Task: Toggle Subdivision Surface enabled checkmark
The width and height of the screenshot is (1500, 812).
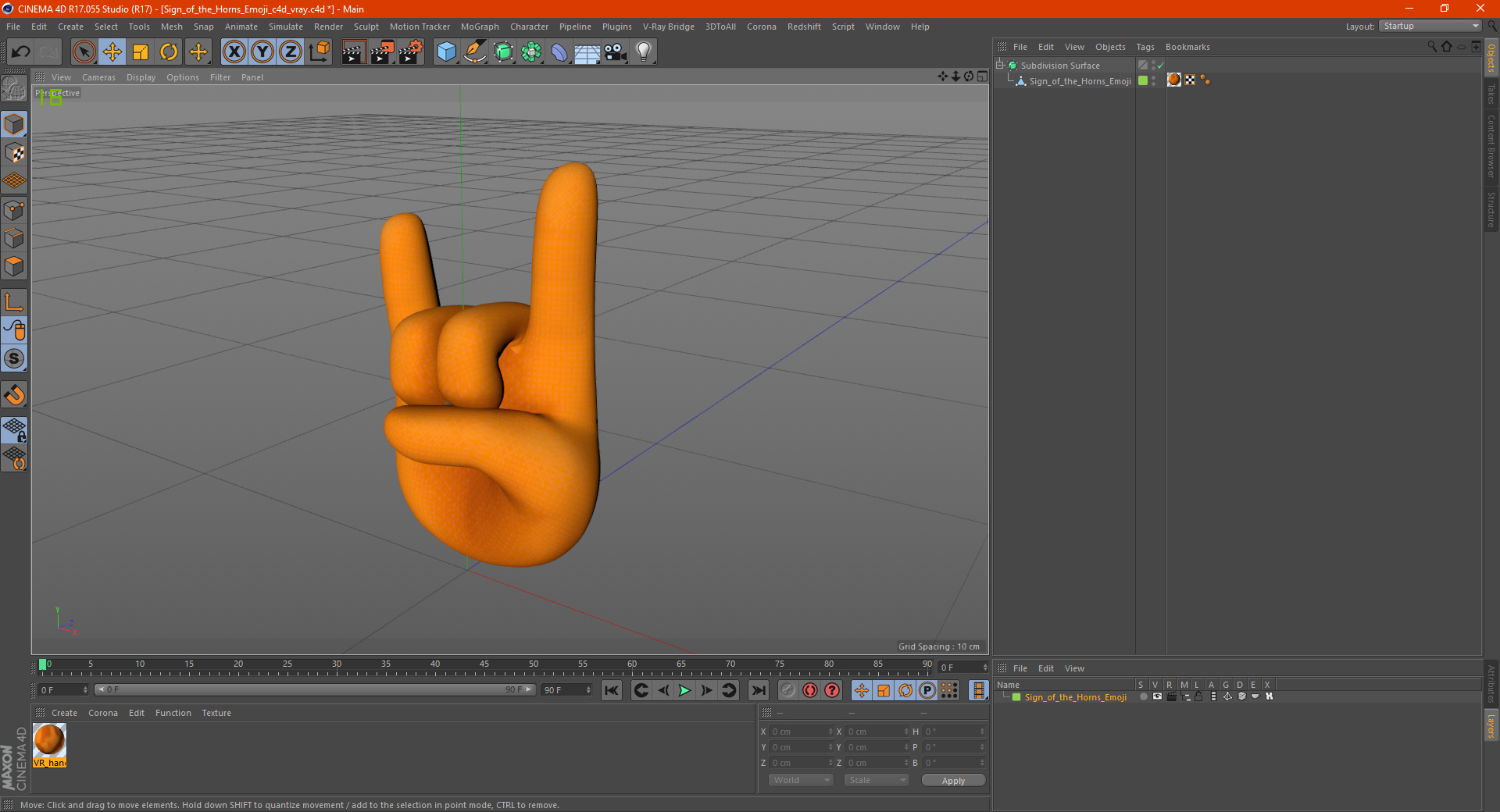Action: coord(1160,66)
